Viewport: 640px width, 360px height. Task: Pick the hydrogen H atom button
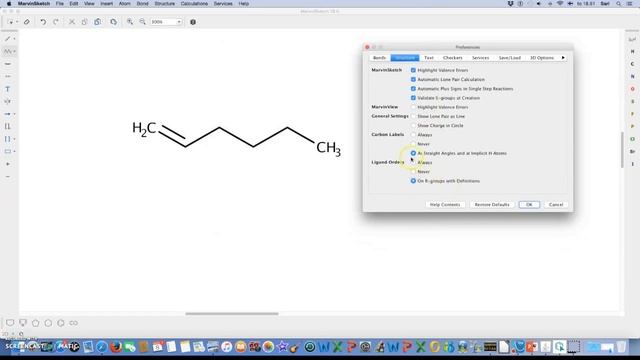(632, 52)
